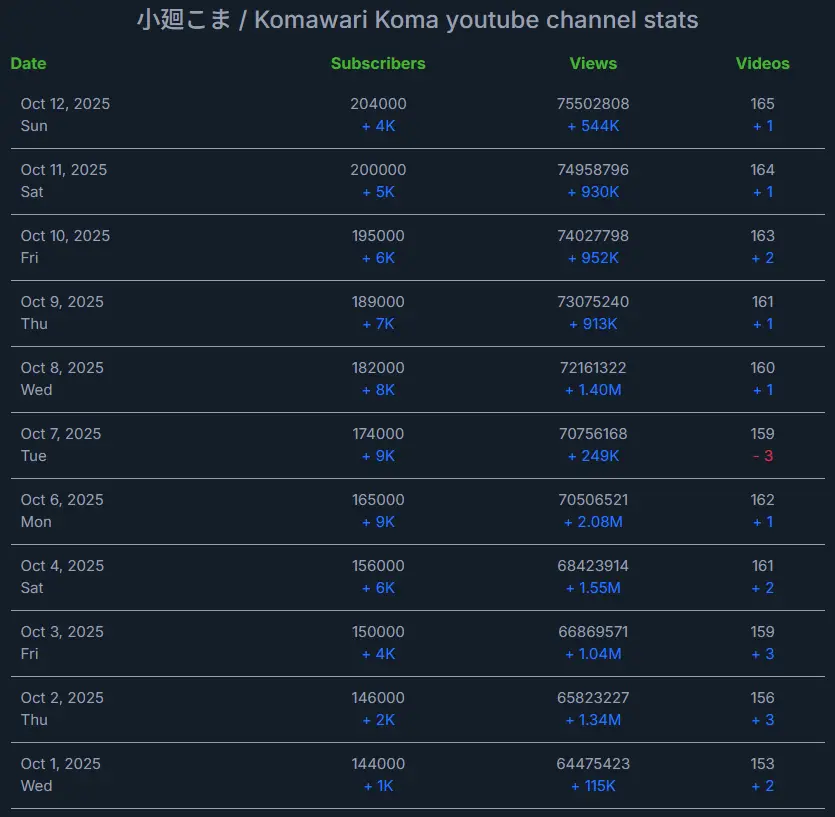835x817 pixels.
Task: Click the + 2.08M views increase
Action: click(x=593, y=522)
